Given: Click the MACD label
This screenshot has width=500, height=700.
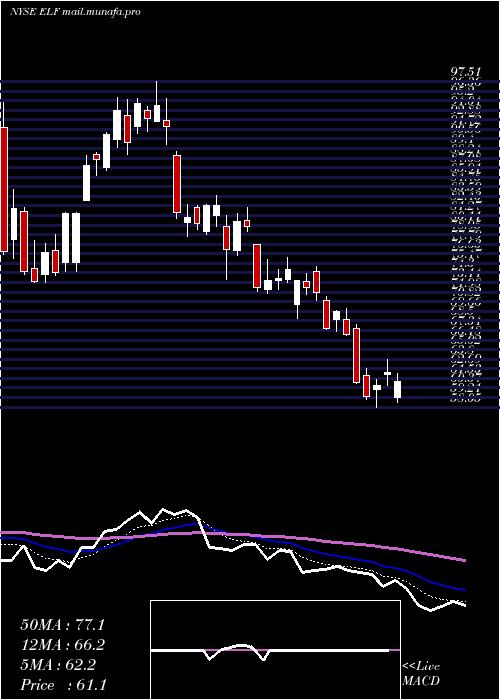Looking at the screenshot, I should tap(421, 681).
